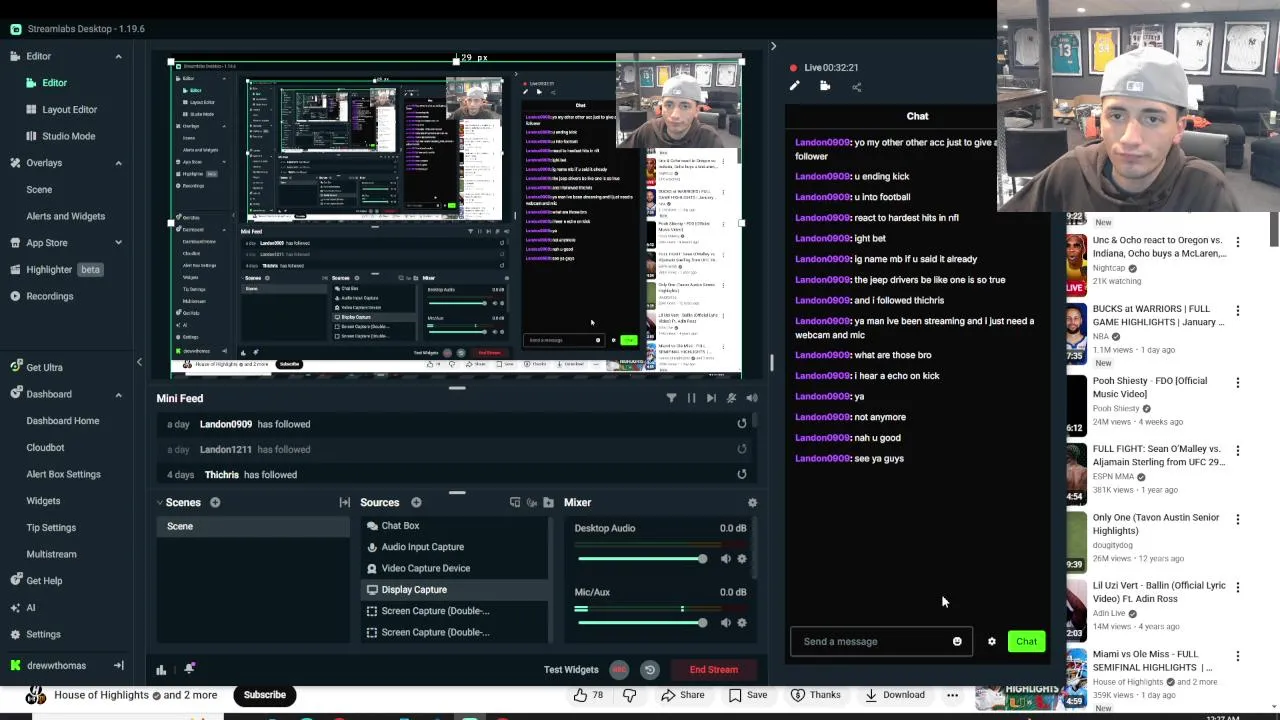The image size is (1280, 720).
Task: Open notifications bell icon
Action: [189, 669]
